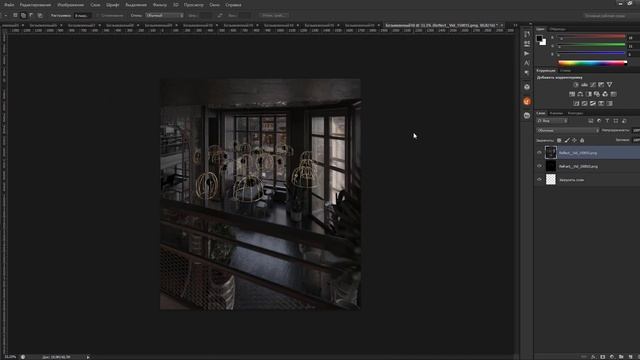Switch to the Образцы swatches tab
Screen dimensions: 640x360
click(x=557, y=29)
